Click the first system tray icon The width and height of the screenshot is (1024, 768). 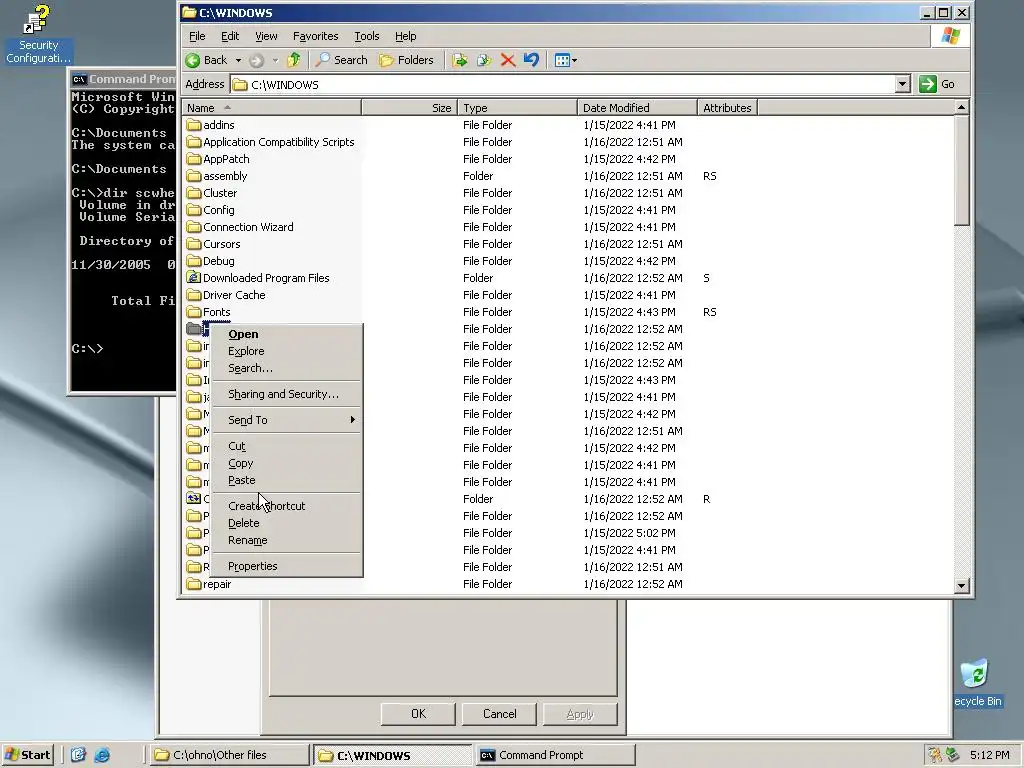click(935, 755)
